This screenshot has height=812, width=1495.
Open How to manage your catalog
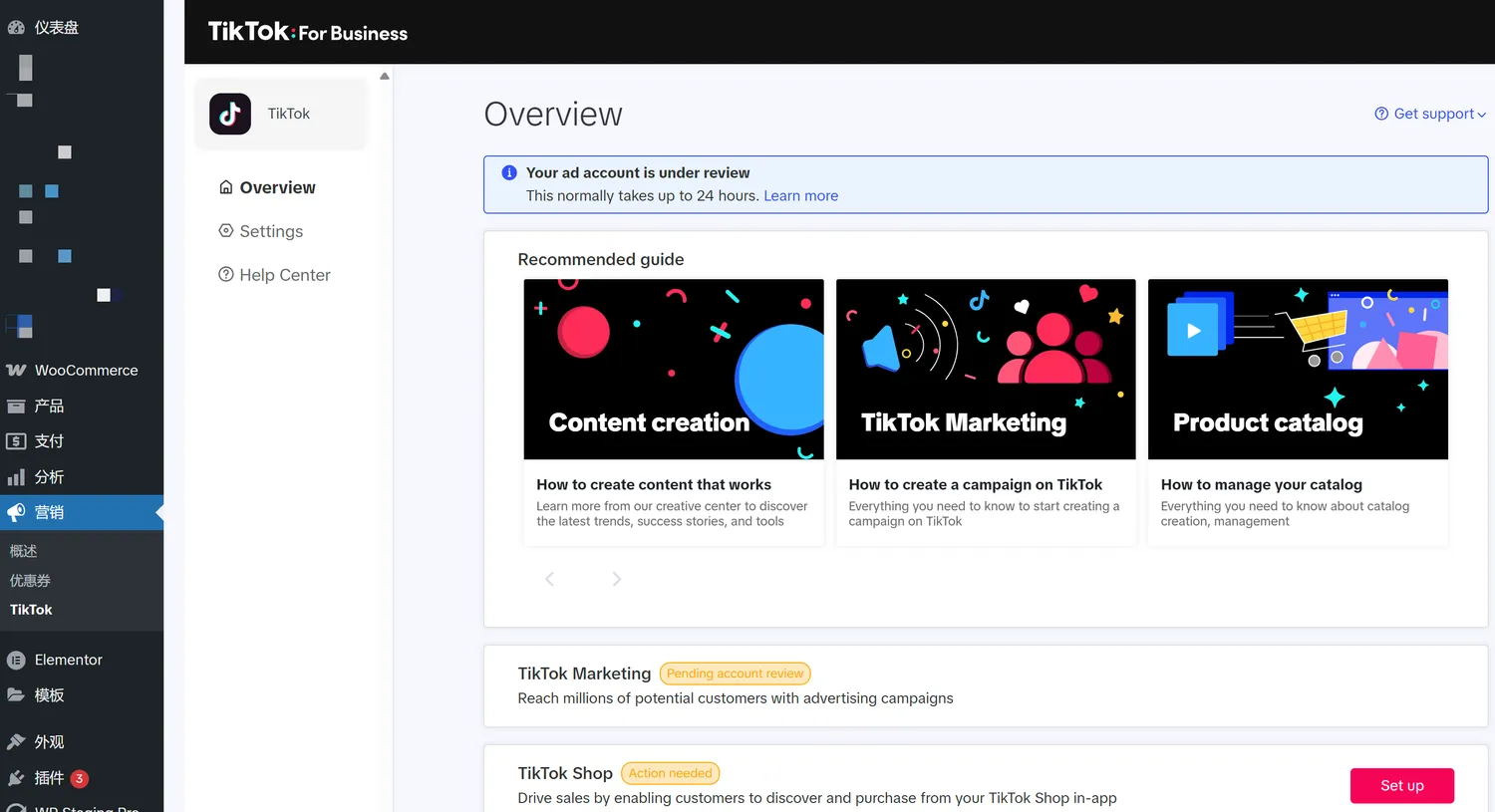[x=1262, y=484]
